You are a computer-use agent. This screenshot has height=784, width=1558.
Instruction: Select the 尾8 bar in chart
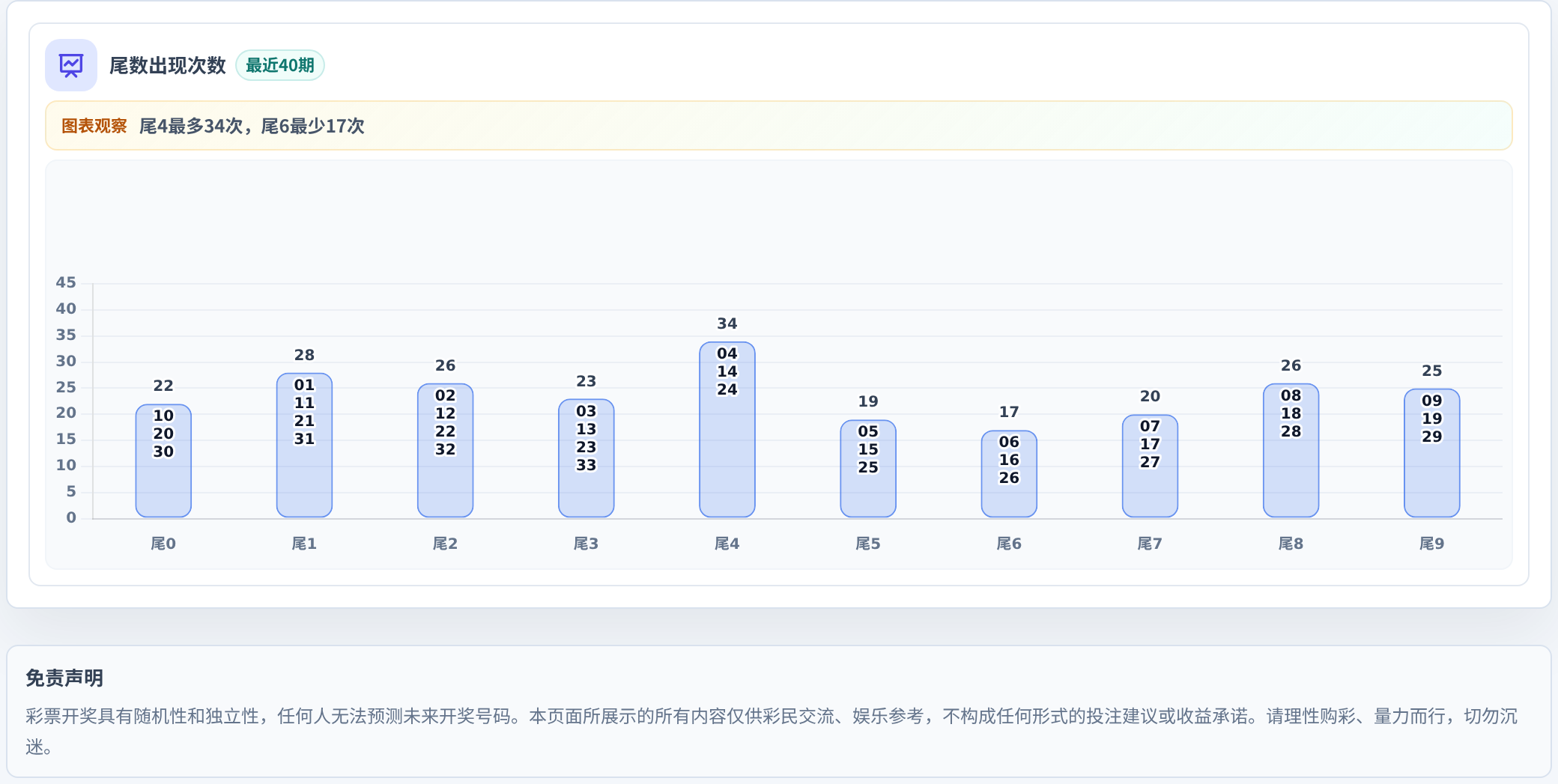click(1291, 450)
